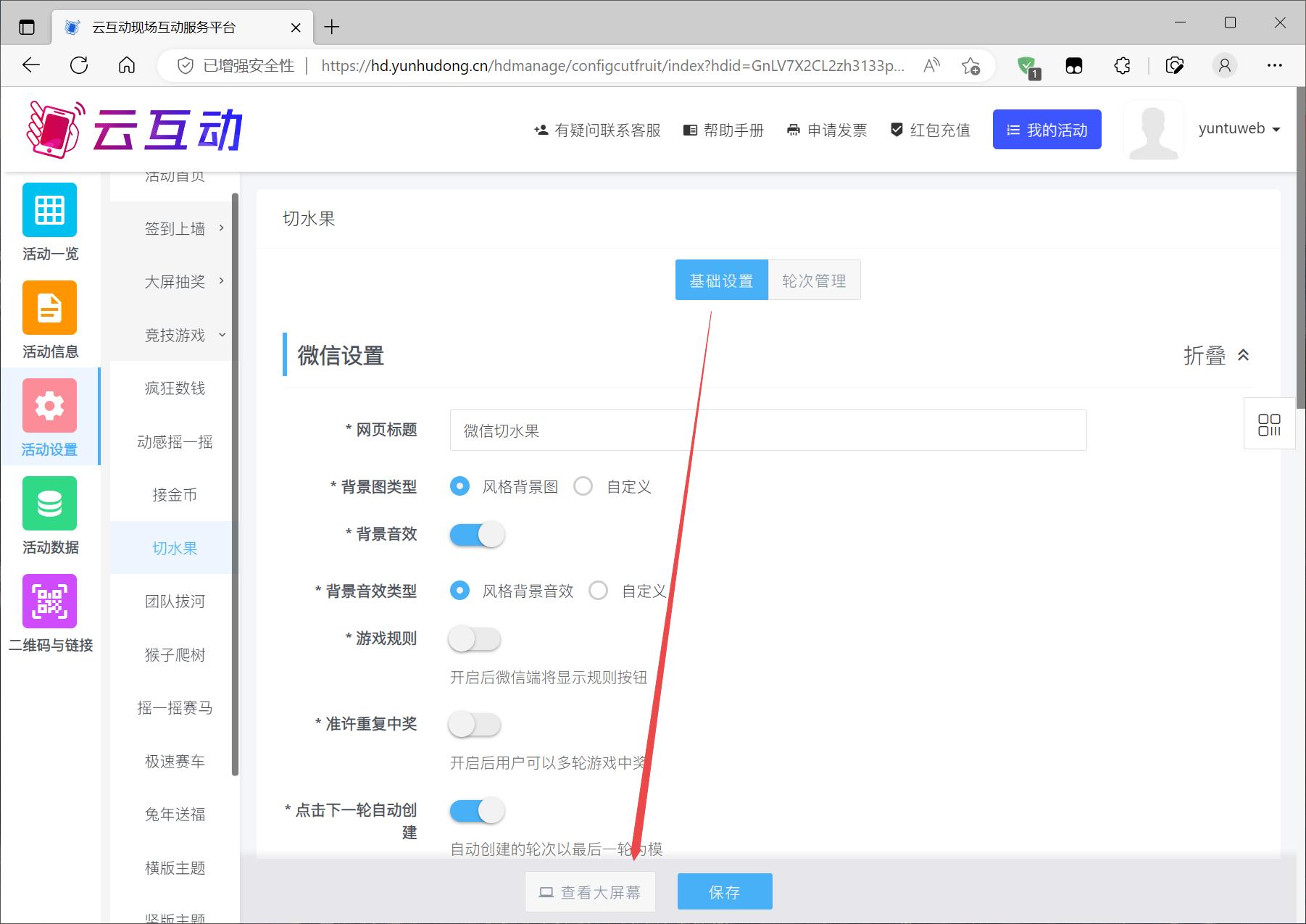Toggle the 点击下一轮自动创建 switch
The image size is (1306, 924).
pos(477,810)
